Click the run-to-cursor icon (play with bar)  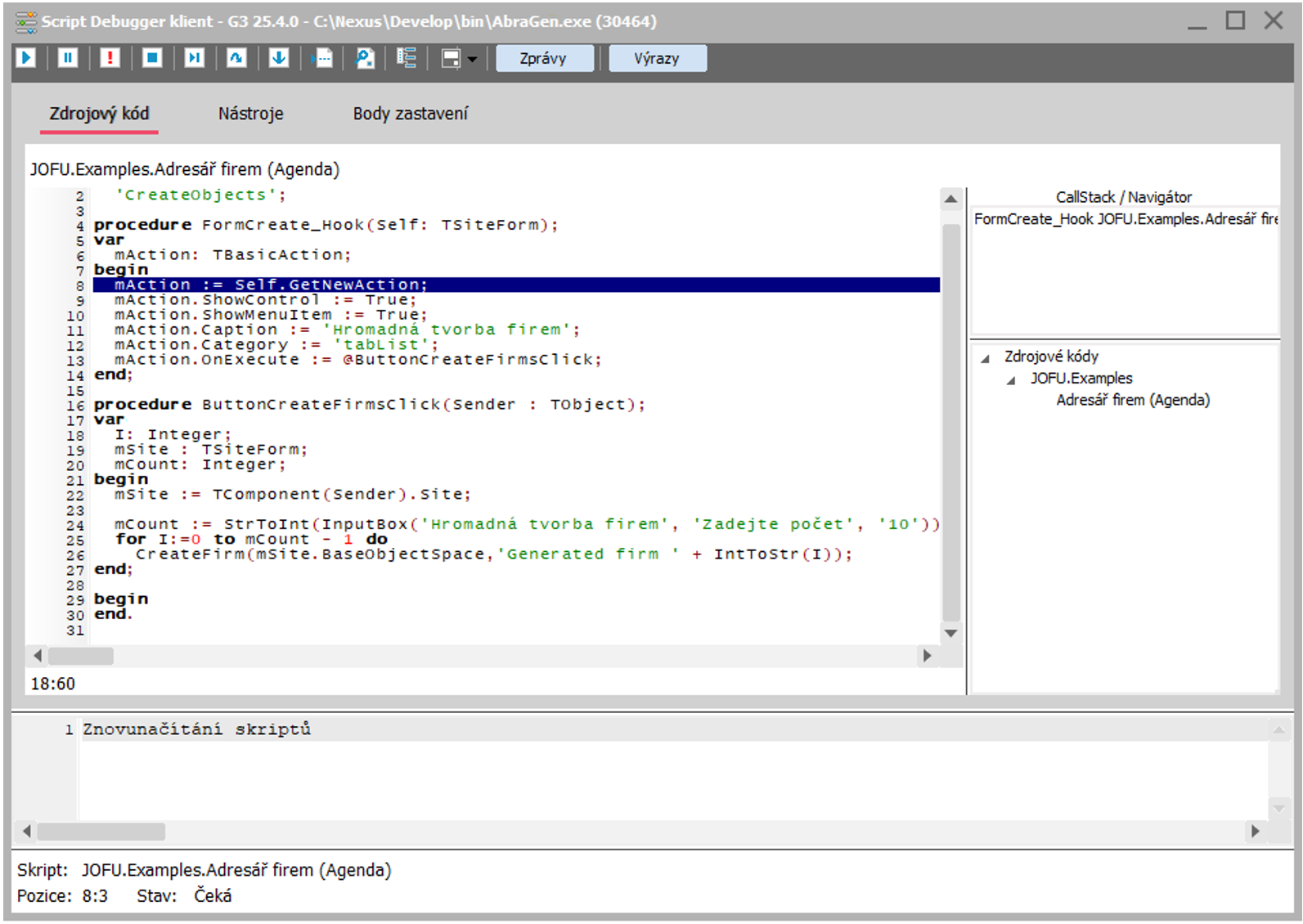point(194,58)
